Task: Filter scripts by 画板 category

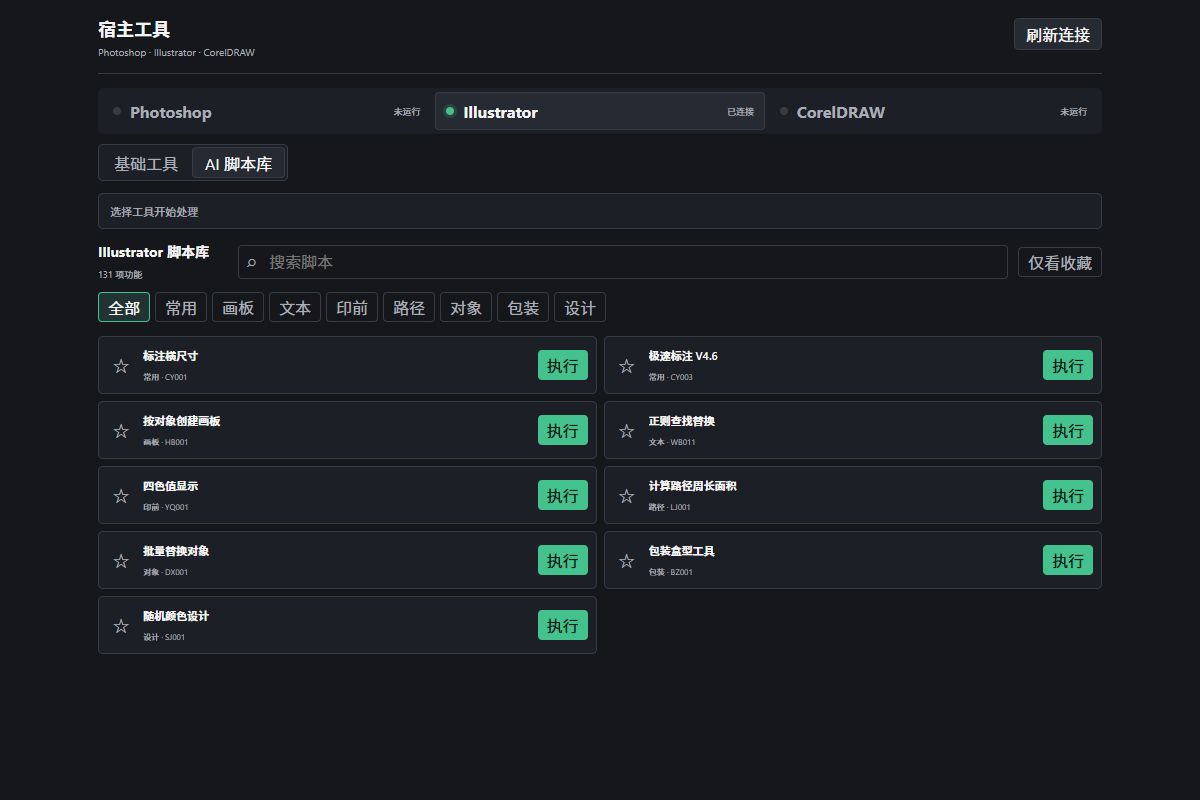Action: pyautogui.click(x=238, y=307)
